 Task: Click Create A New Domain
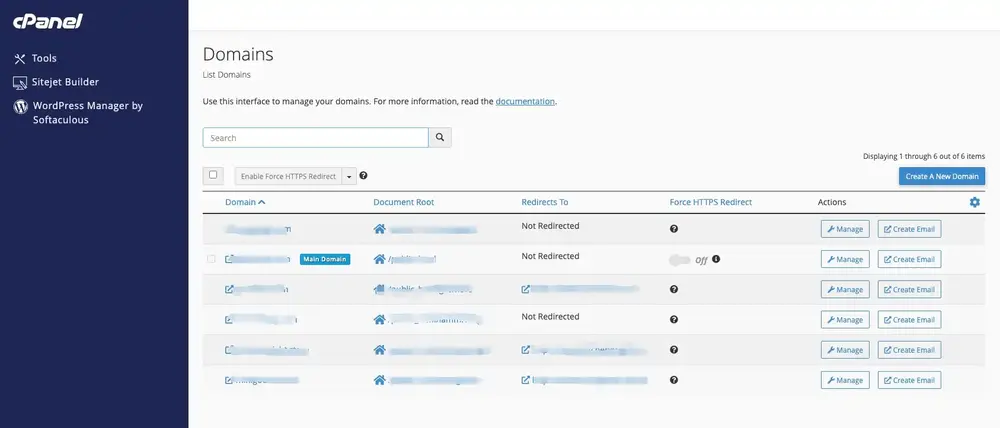(942, 176)
